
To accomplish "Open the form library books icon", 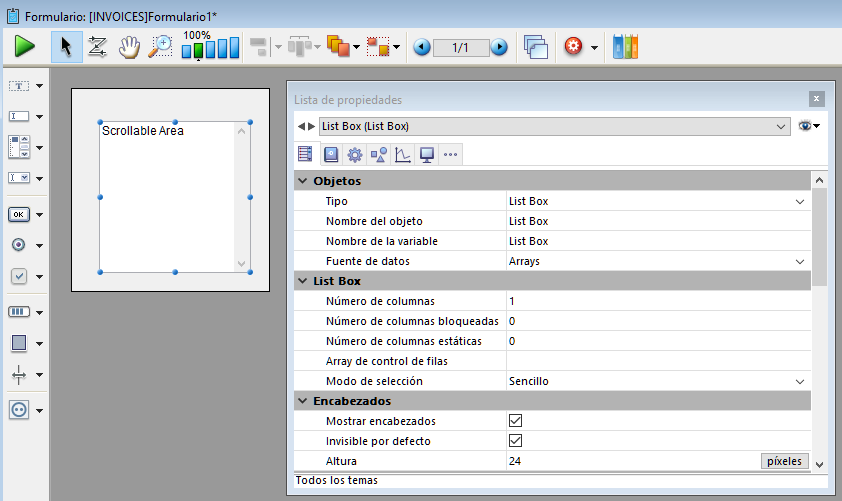I will (x=625, y=46).
